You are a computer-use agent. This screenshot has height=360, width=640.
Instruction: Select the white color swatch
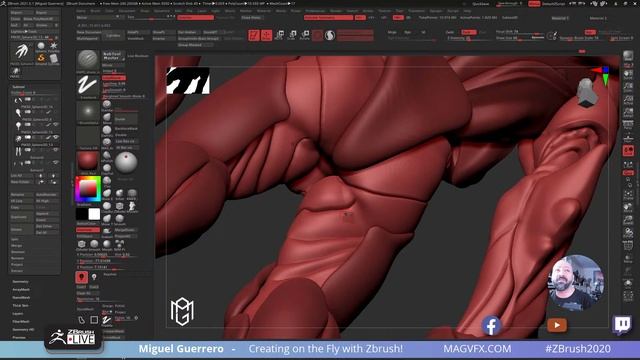[x=94, y=214]
